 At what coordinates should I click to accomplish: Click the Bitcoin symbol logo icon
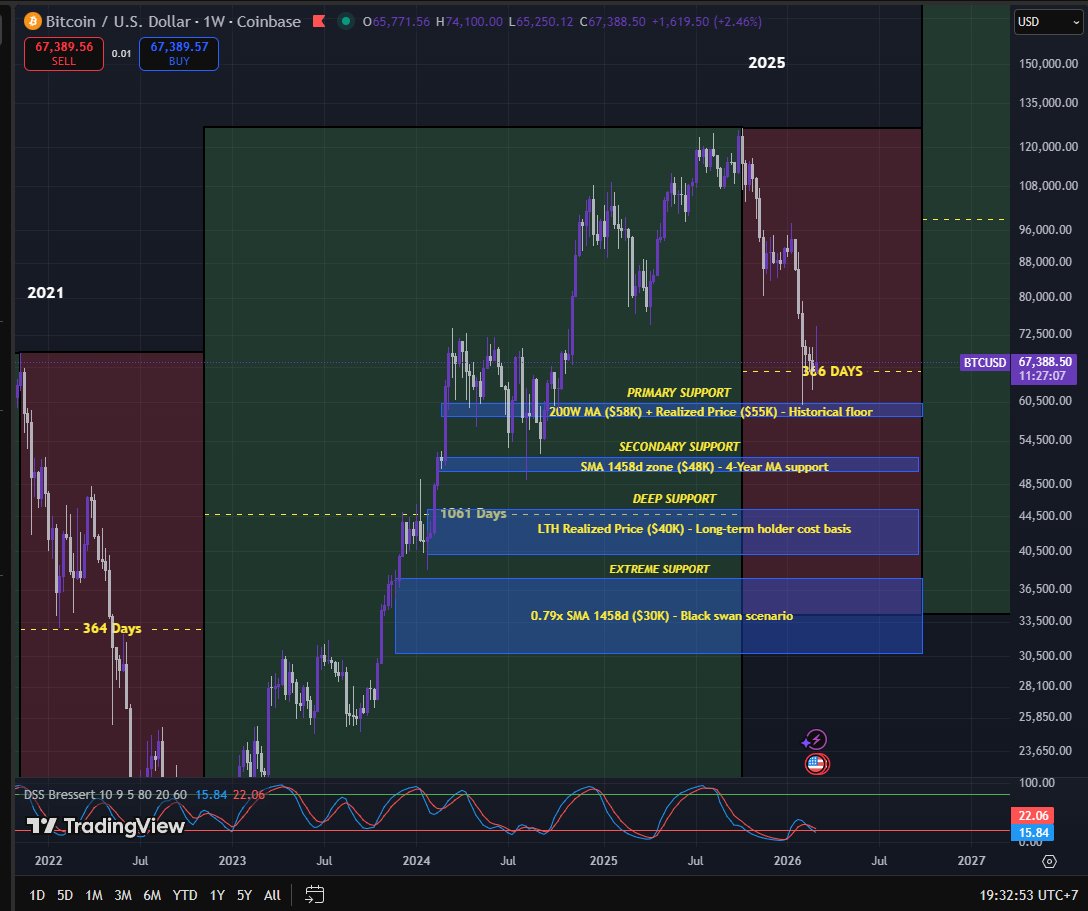click(32, 22)
